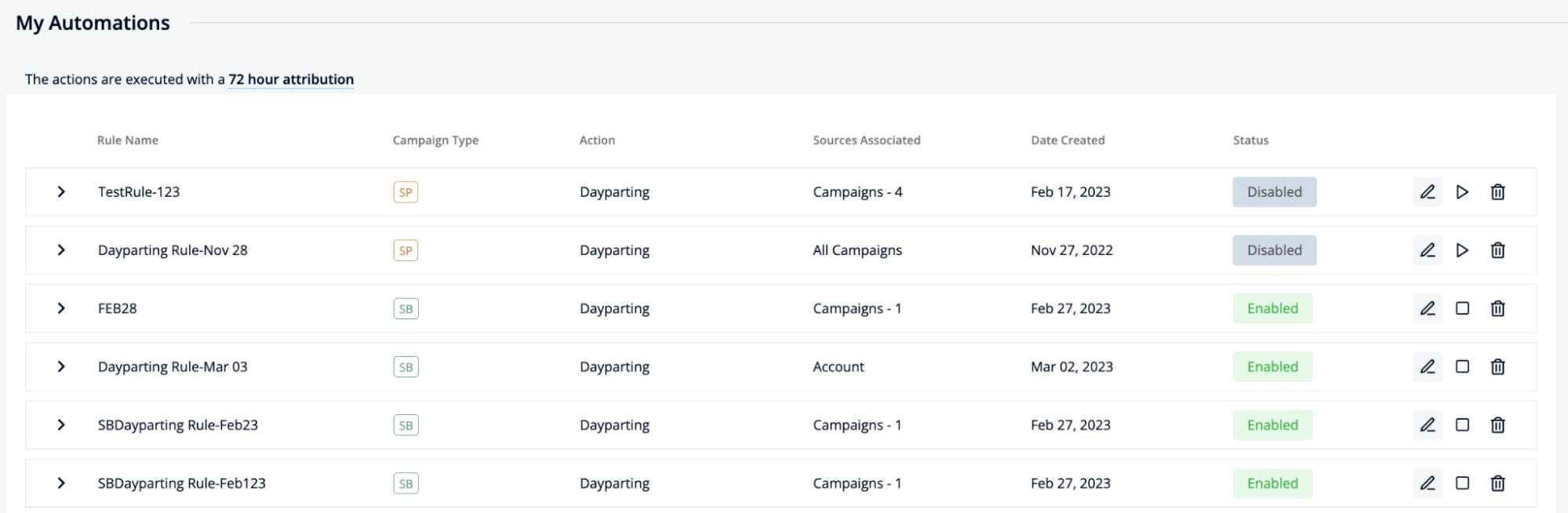Select the TestRule-123 rule name
1568x513 pixels.
[139, 192]
